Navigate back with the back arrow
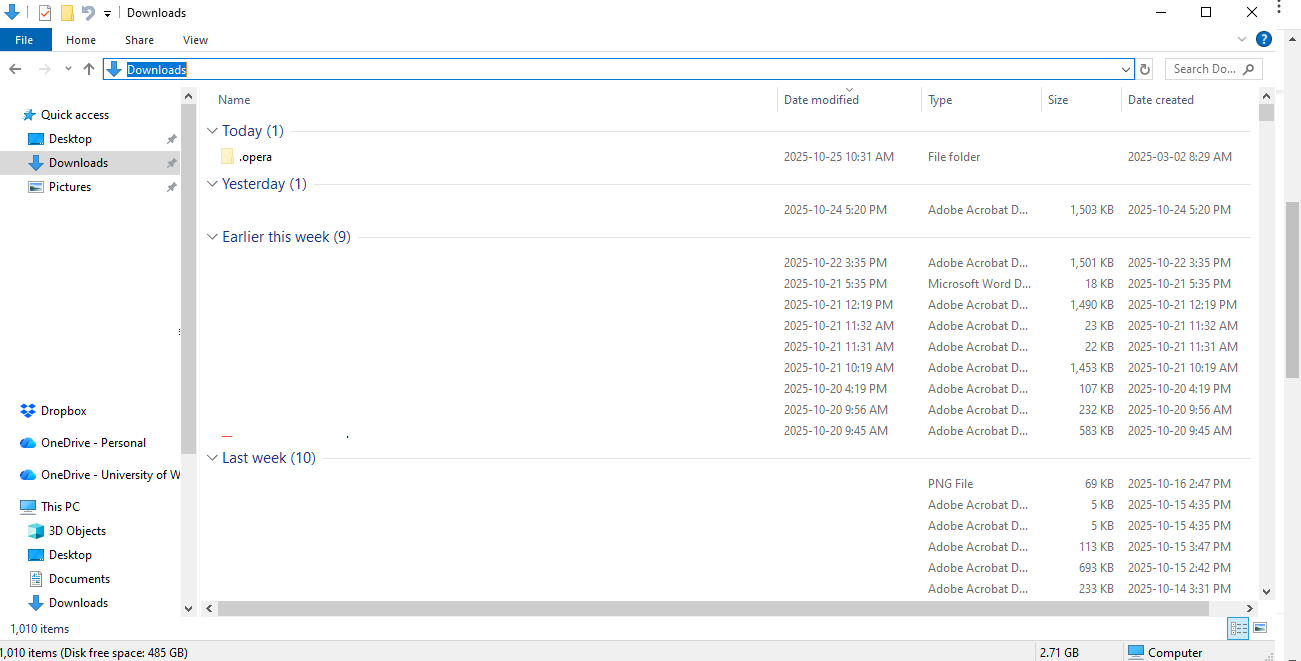Image resolution: width=1301 pixels, height=661 pixels. tap(15, 69)
